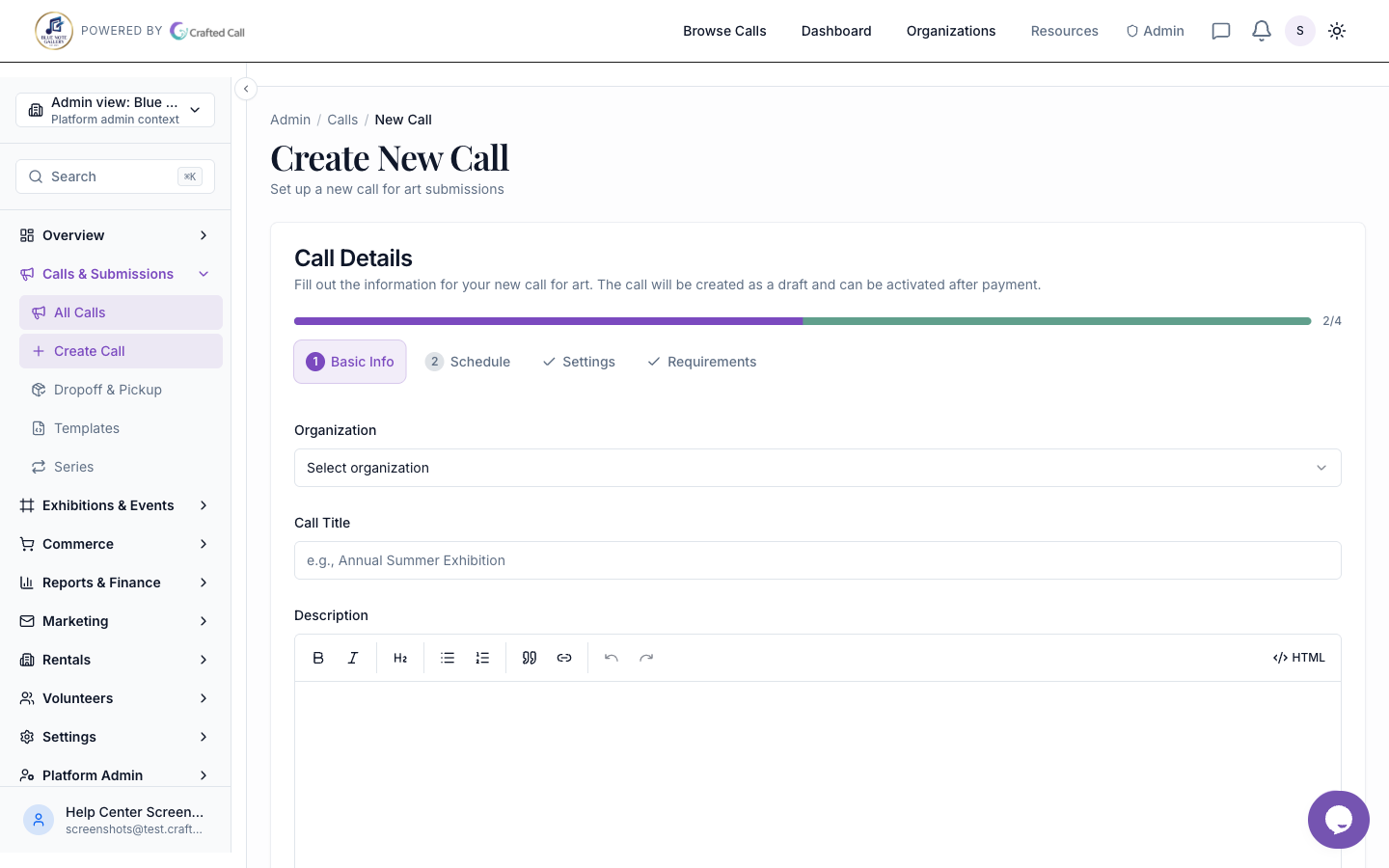Toggle the light/dark theme
This screenshot has height=868, width=1389.
(1337, 31)
